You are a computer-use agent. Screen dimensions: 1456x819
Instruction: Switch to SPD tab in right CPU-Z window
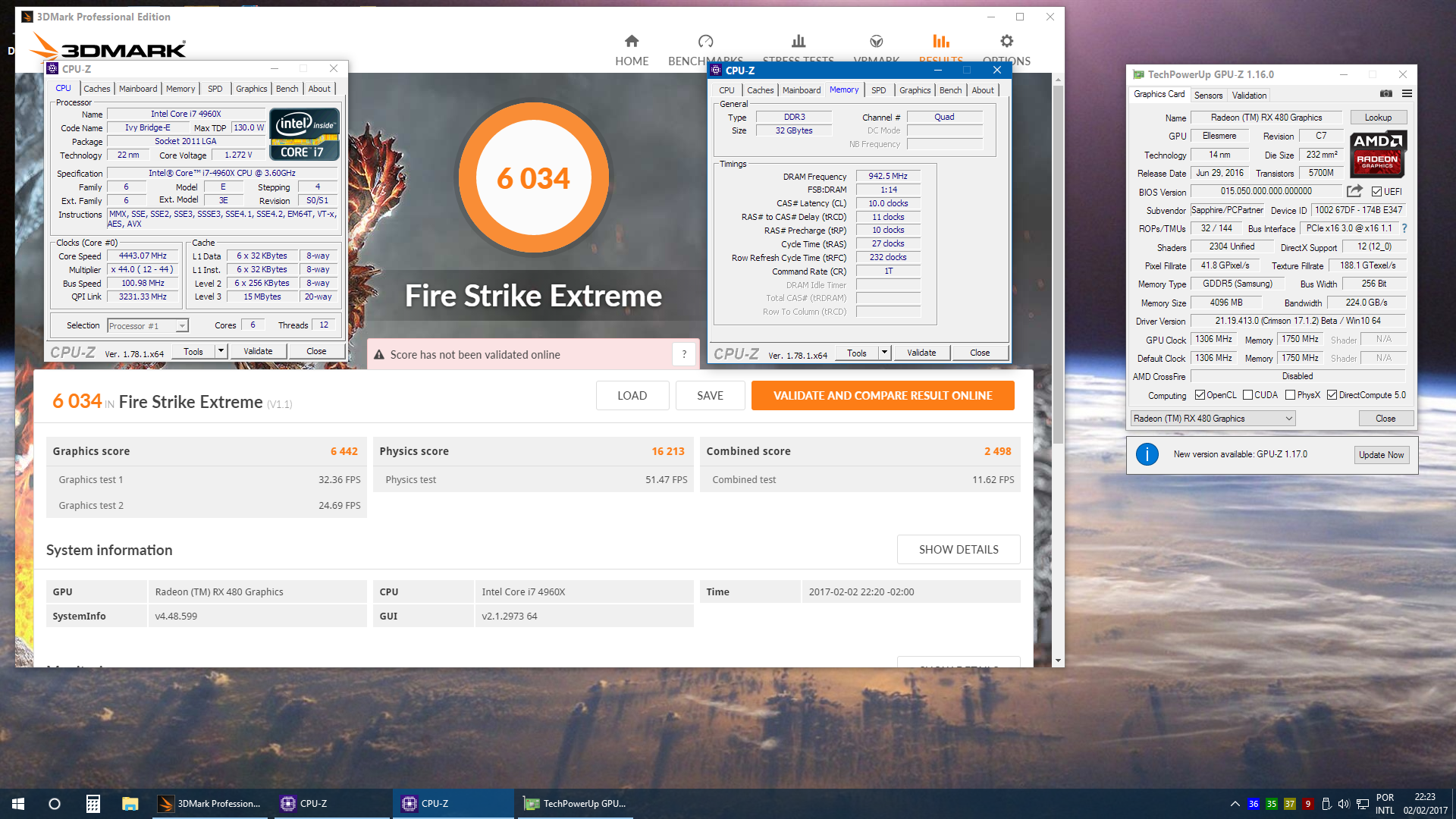878,90
